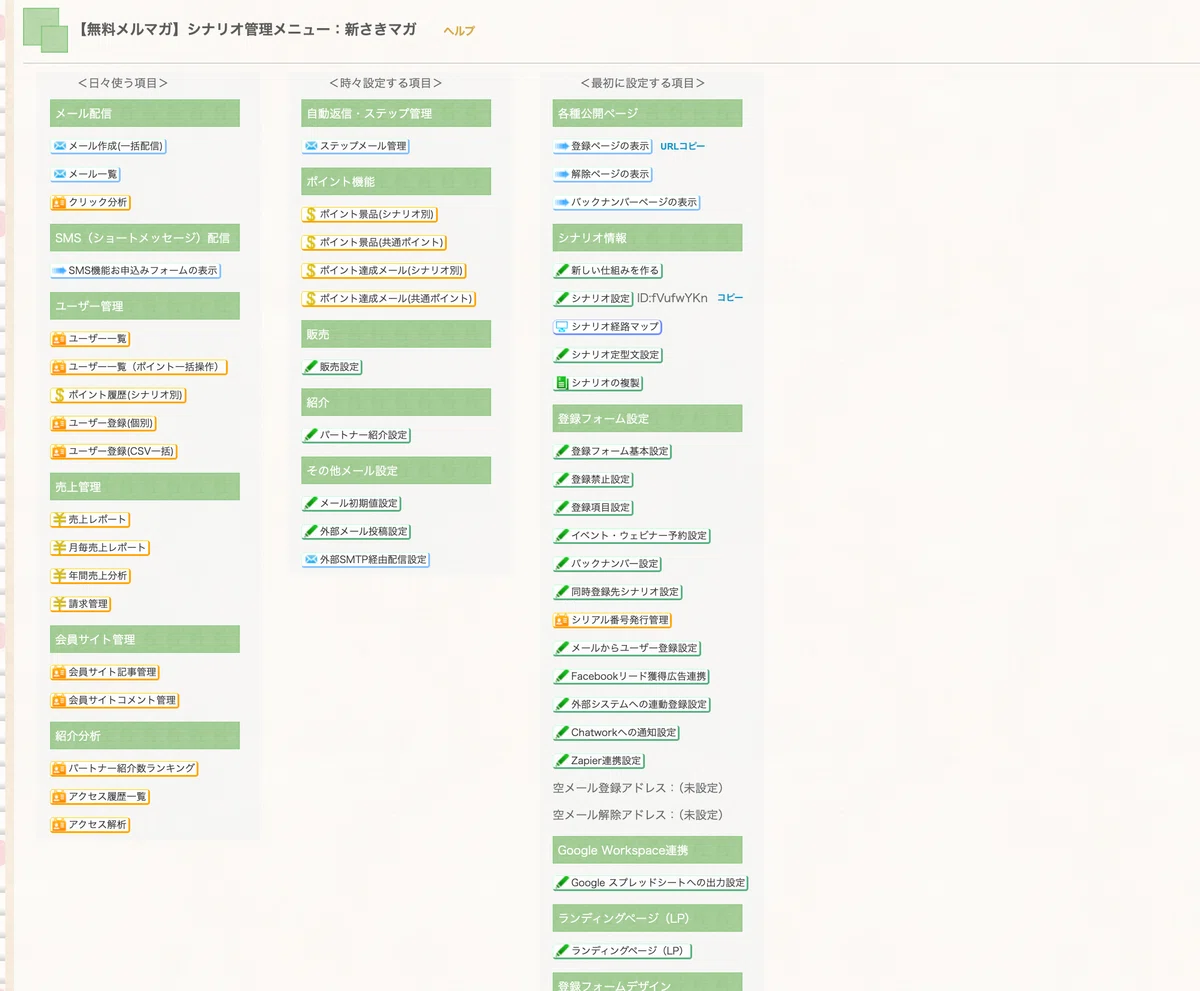
Task: Open Facebookリード獲得広告連携
Action: 631,676
